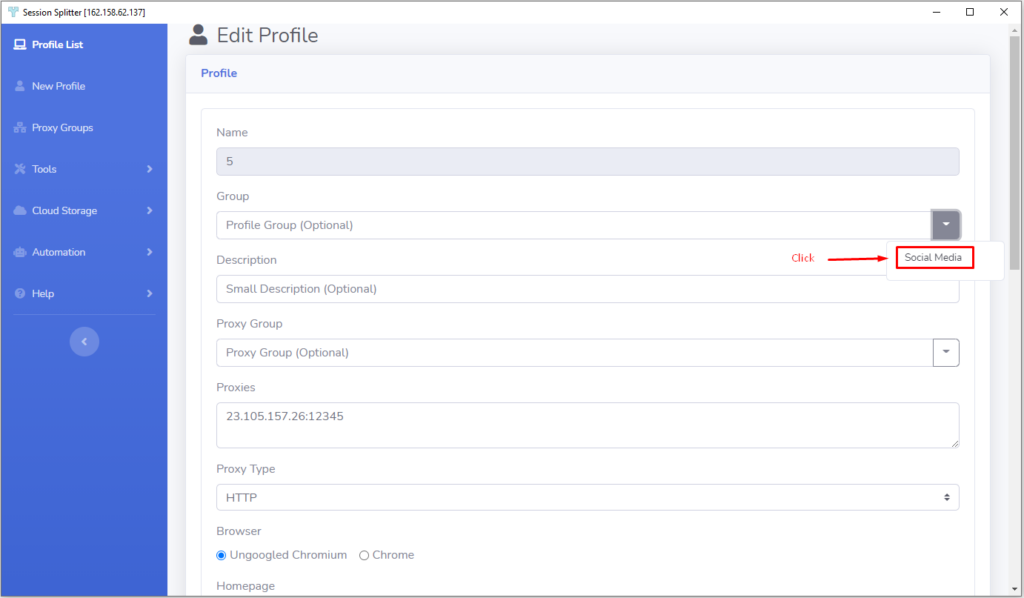Minimize the Session Splitter window
The image size is (1024, 598).
pos(936,12)
